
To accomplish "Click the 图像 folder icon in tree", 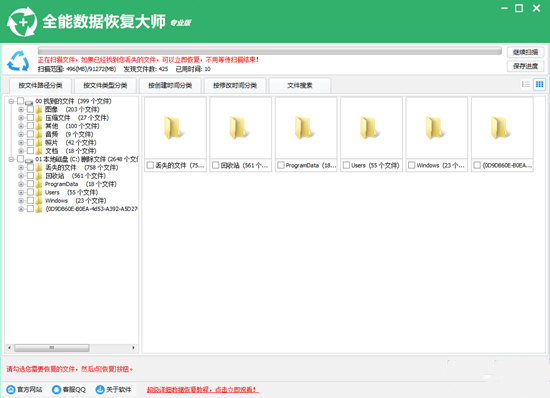I will [x=39, y=109].
